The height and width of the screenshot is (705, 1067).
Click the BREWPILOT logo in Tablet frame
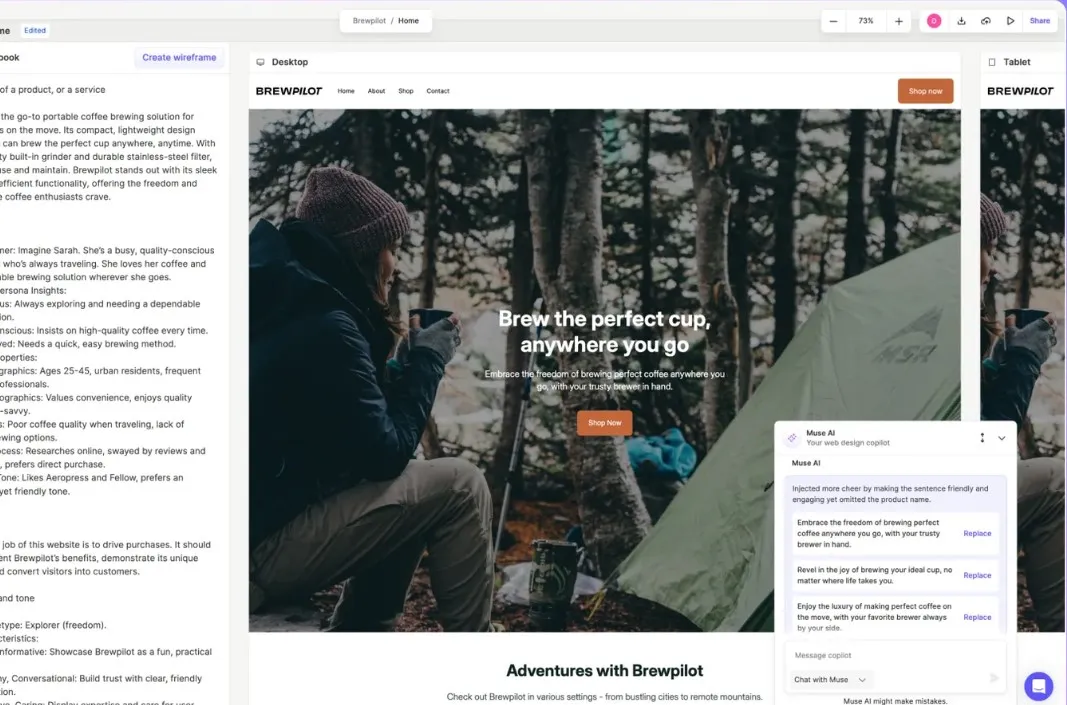click(x=1020, y=91)
